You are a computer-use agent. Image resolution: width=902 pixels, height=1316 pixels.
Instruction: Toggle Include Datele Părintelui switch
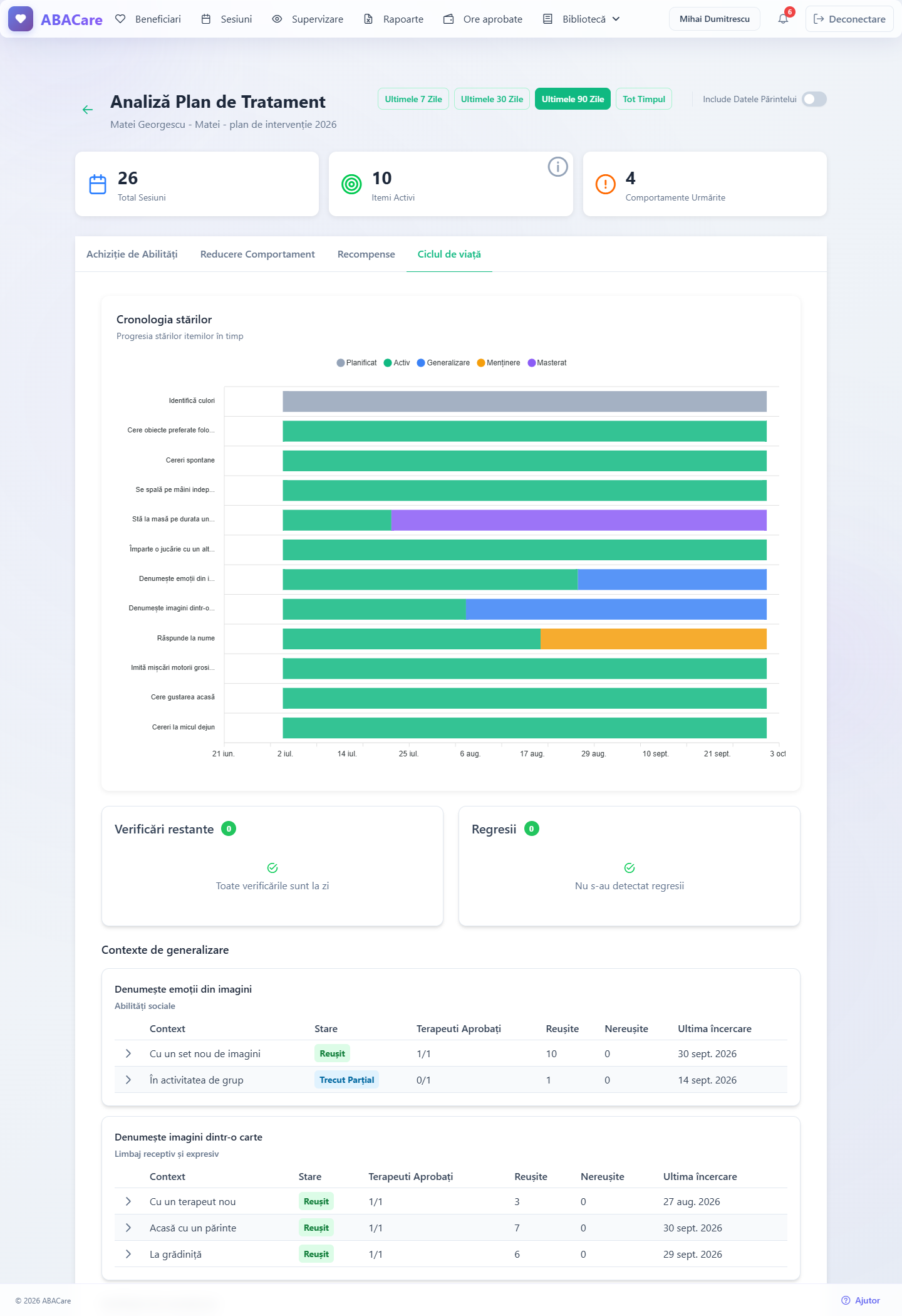(x=814, y=99)
